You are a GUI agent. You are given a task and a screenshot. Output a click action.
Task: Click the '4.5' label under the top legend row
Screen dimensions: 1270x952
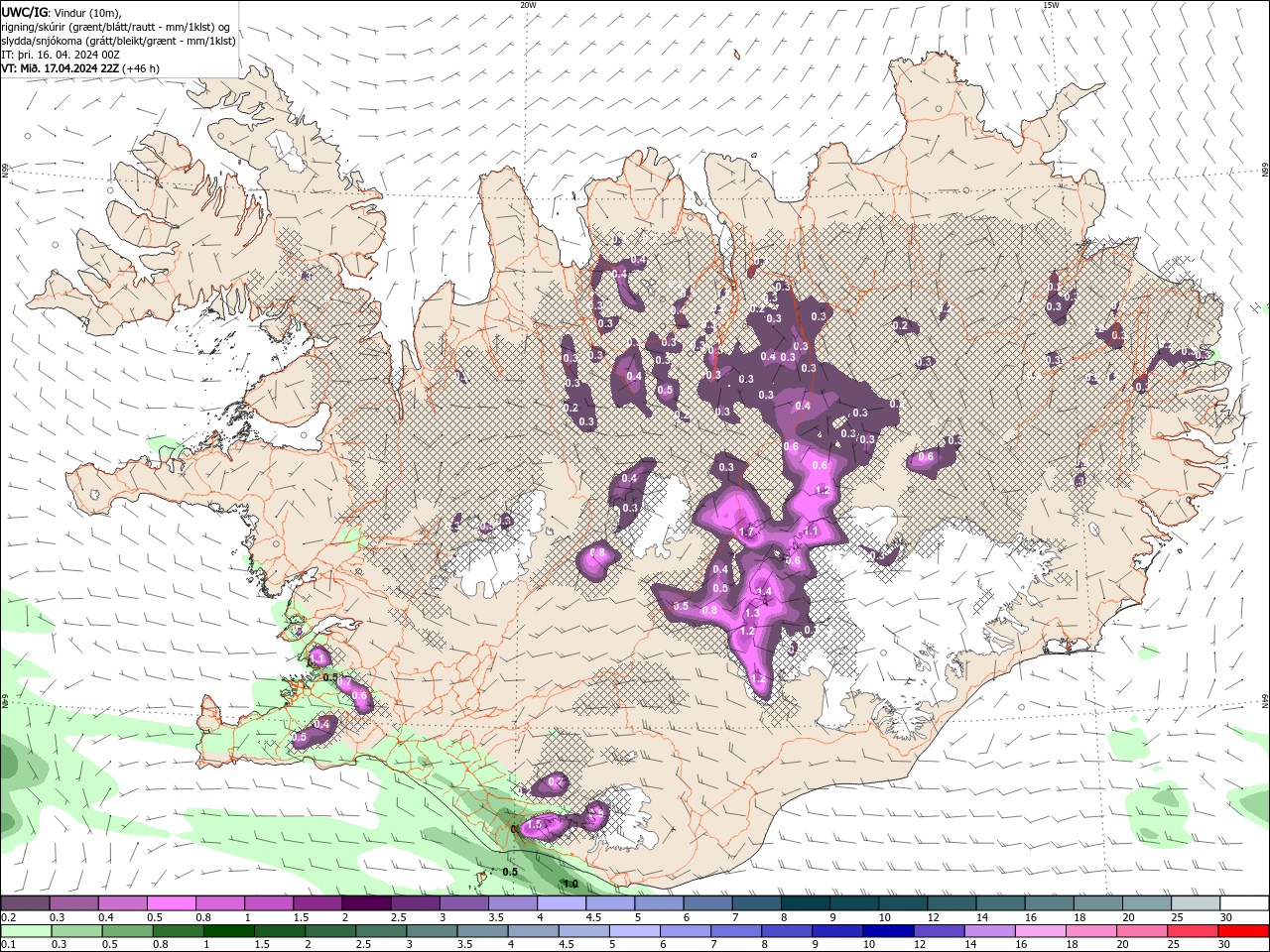pyautogui.click(x=593, y=917)
